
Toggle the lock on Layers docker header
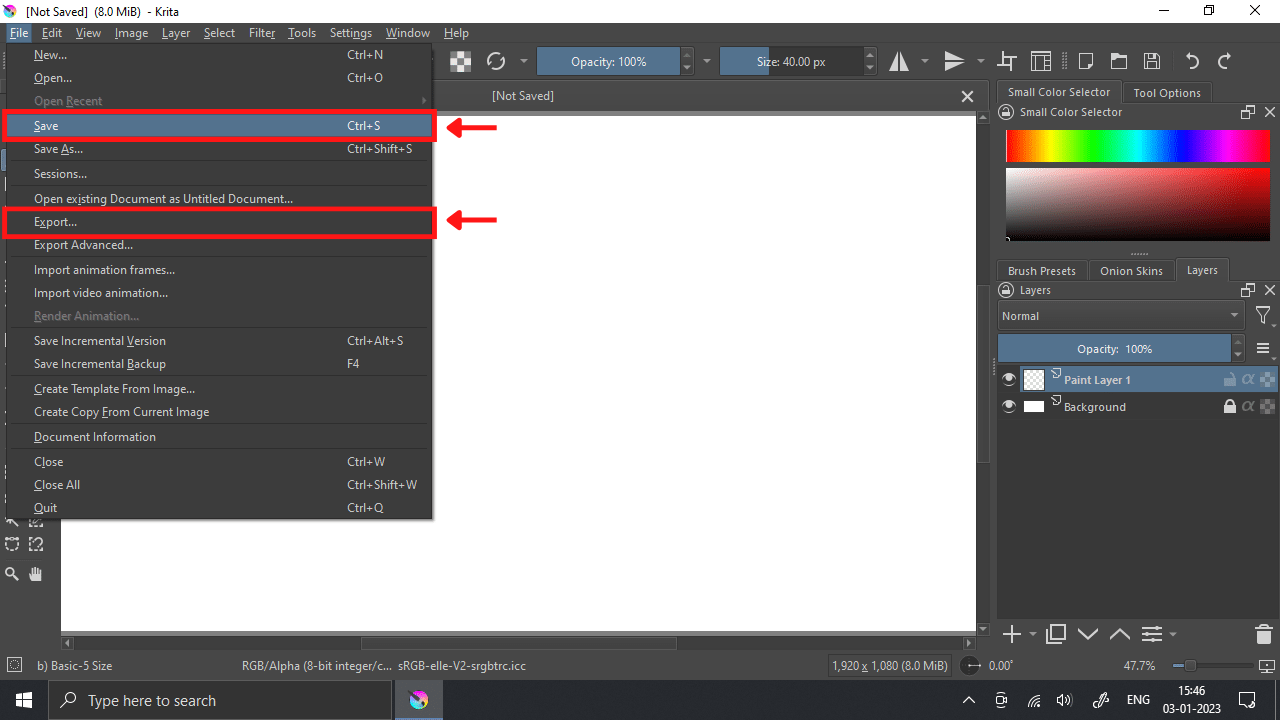tap(1007, 290)
